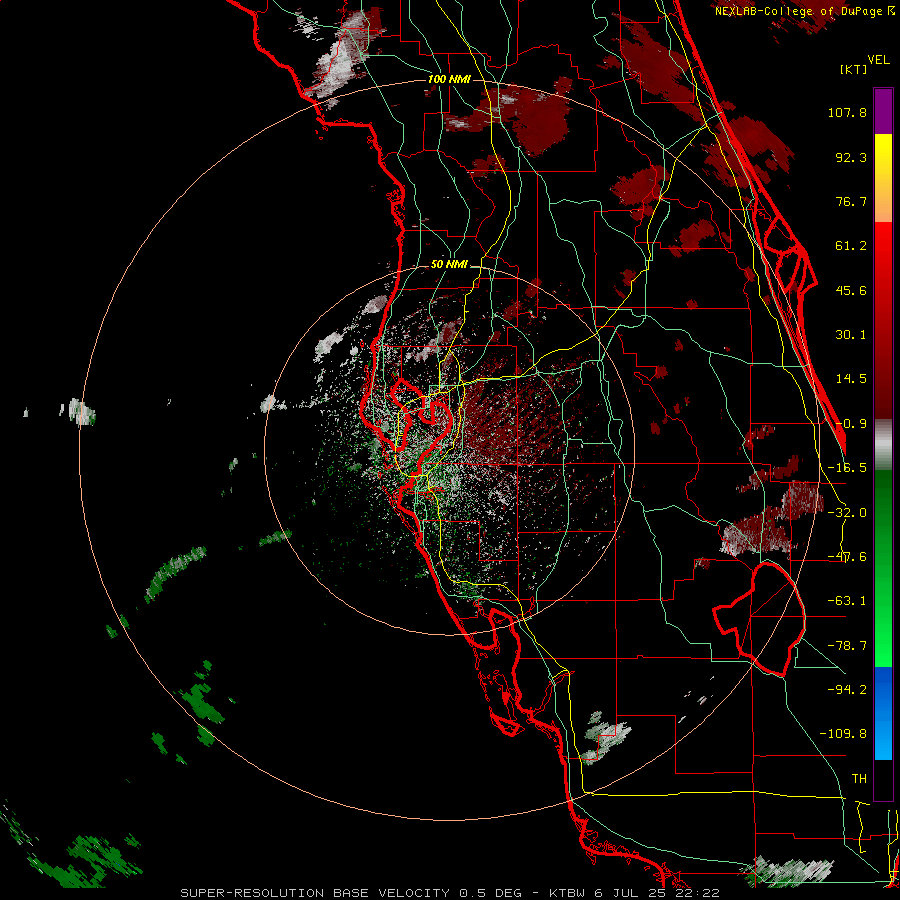Click the 100 NMI range ring label
Image resolution: width=900 pixels, height=900 pixels.
(449, 79)
